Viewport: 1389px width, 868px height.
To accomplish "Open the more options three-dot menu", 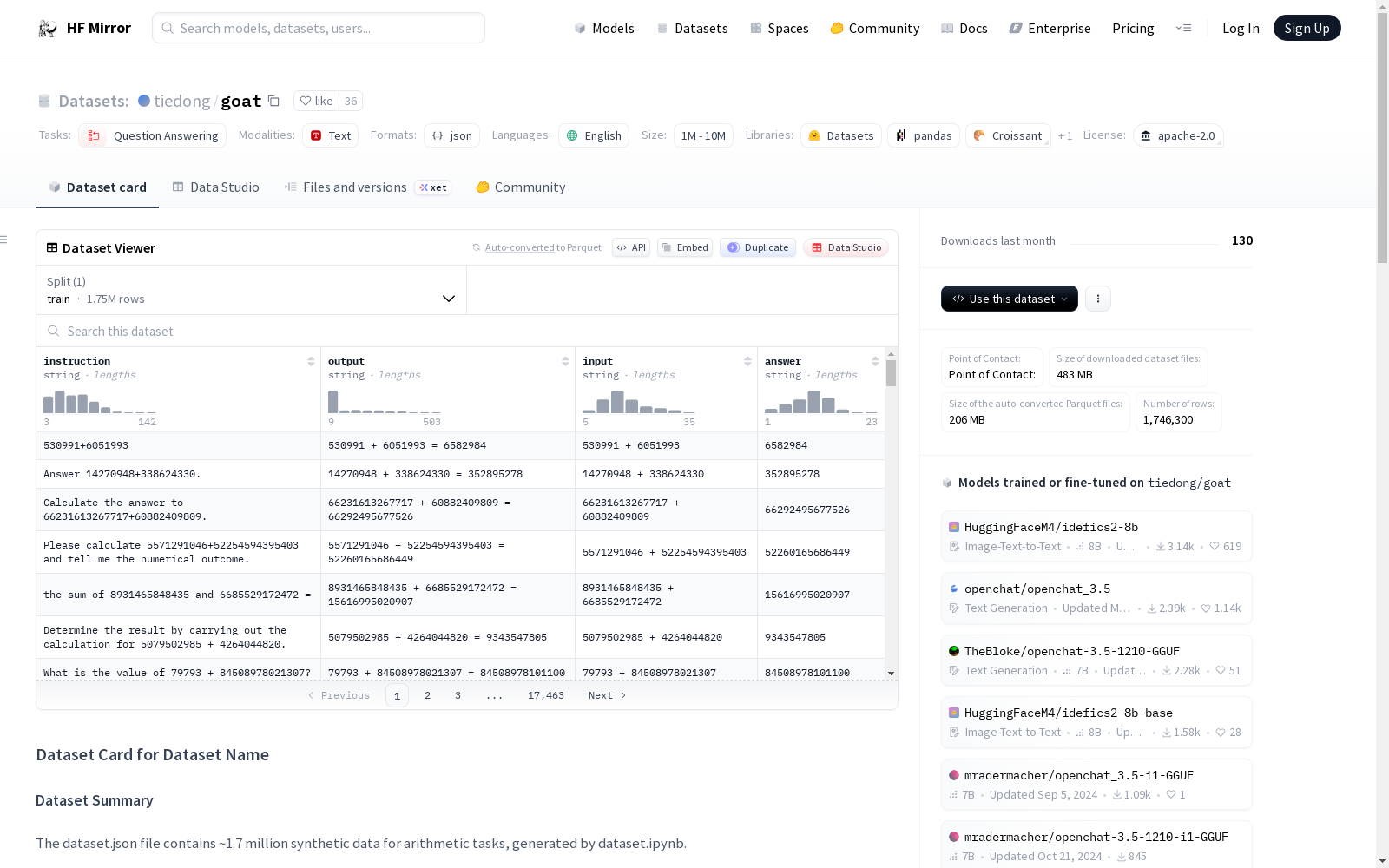I will 1097,299.
